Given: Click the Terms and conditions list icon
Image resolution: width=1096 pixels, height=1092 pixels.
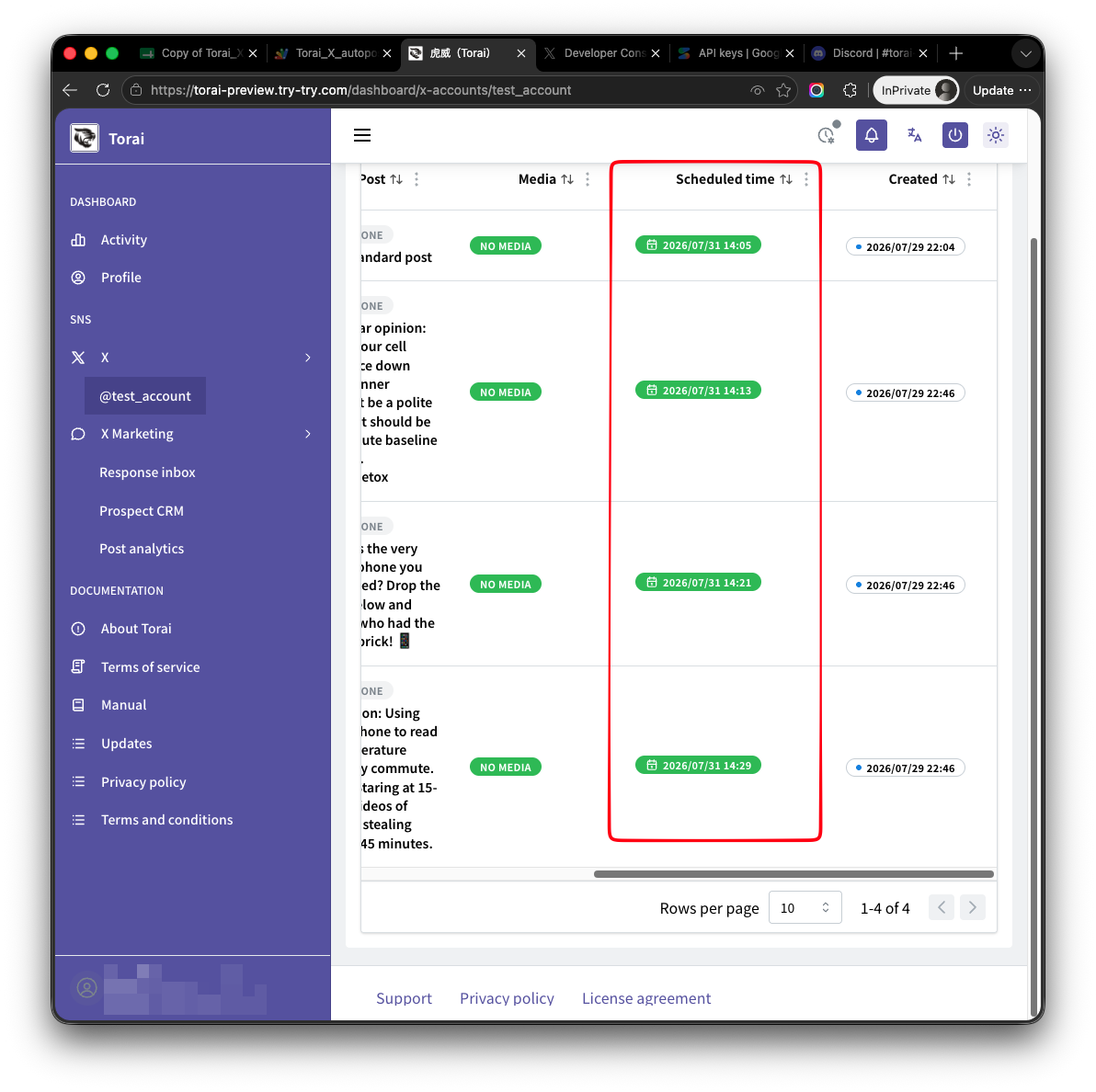Looking at the screenshot, I should click(78, 820).
